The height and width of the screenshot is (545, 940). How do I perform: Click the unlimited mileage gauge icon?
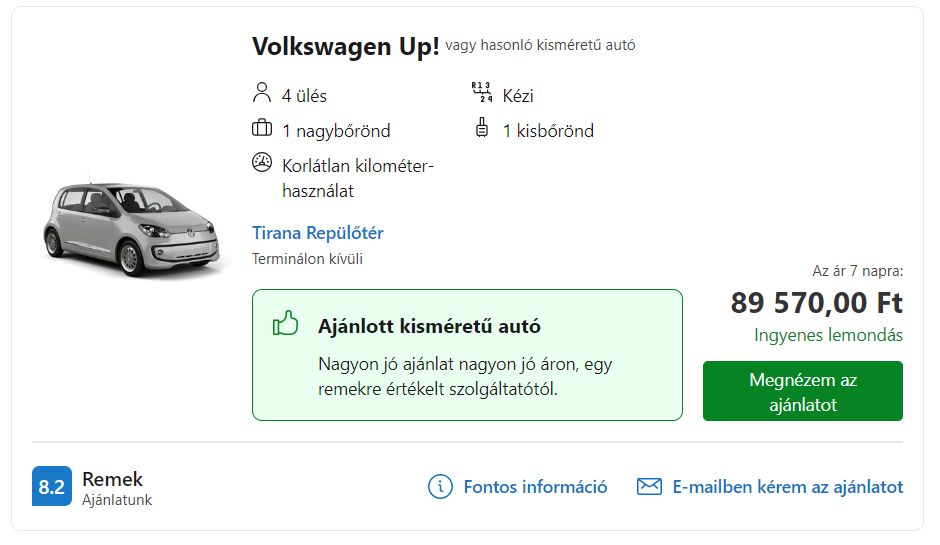[262, 162]
